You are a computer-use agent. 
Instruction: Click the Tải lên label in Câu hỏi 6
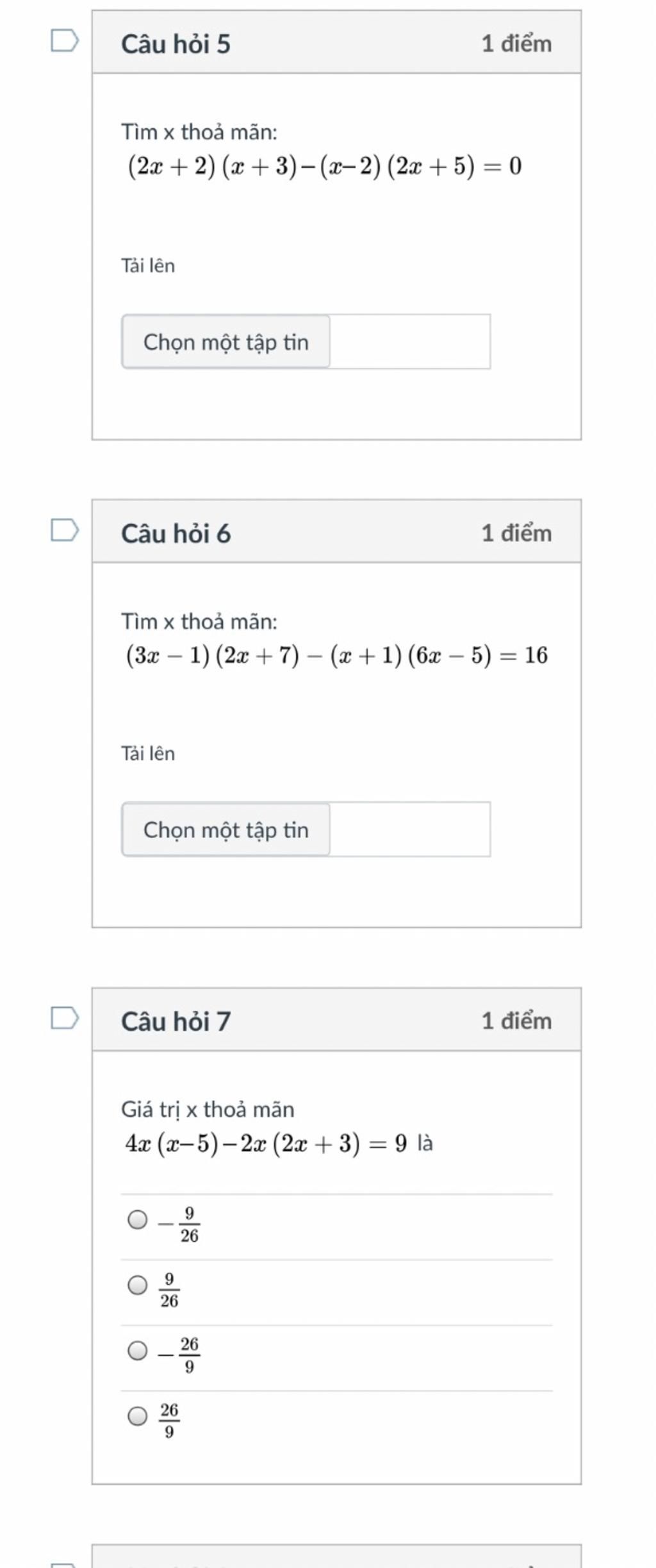(148, 753)
